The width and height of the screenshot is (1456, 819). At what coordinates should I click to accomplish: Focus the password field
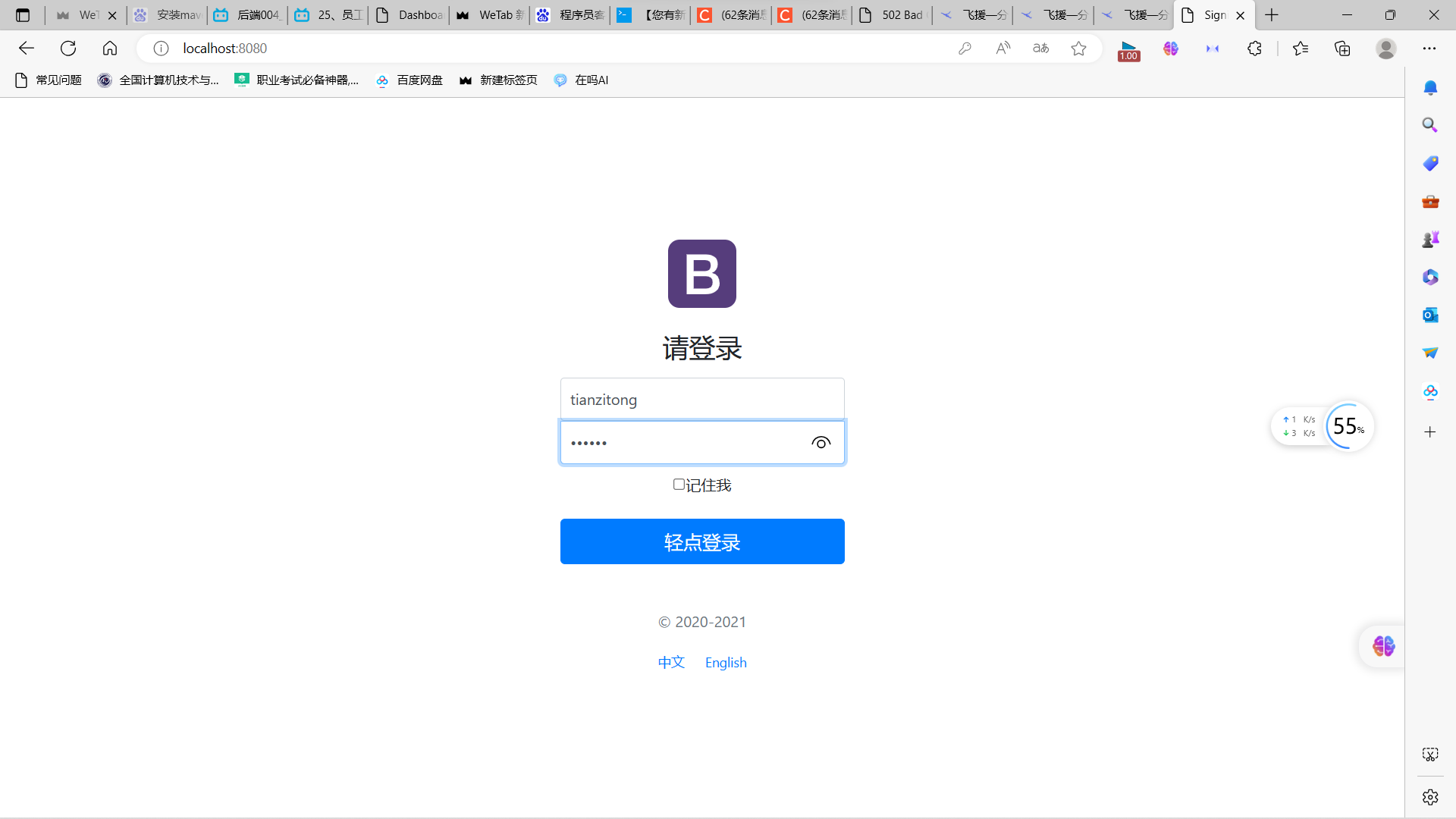point(702,442)
